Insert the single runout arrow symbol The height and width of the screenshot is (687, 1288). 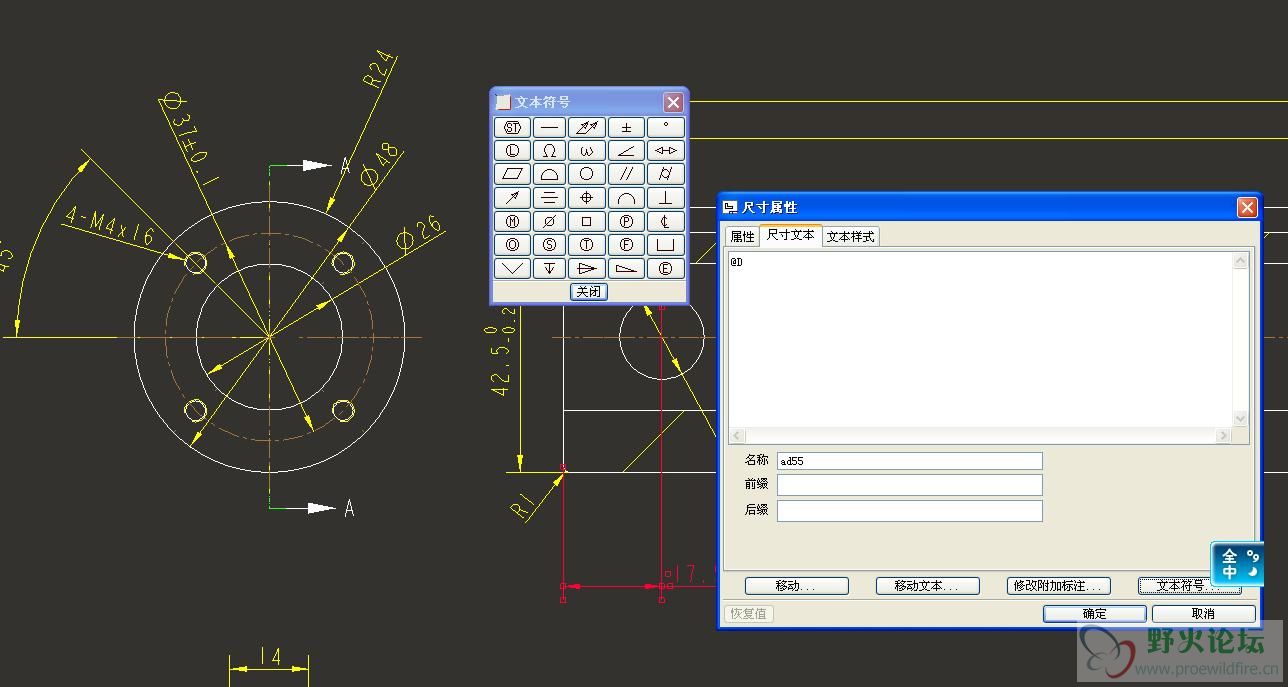512,197
